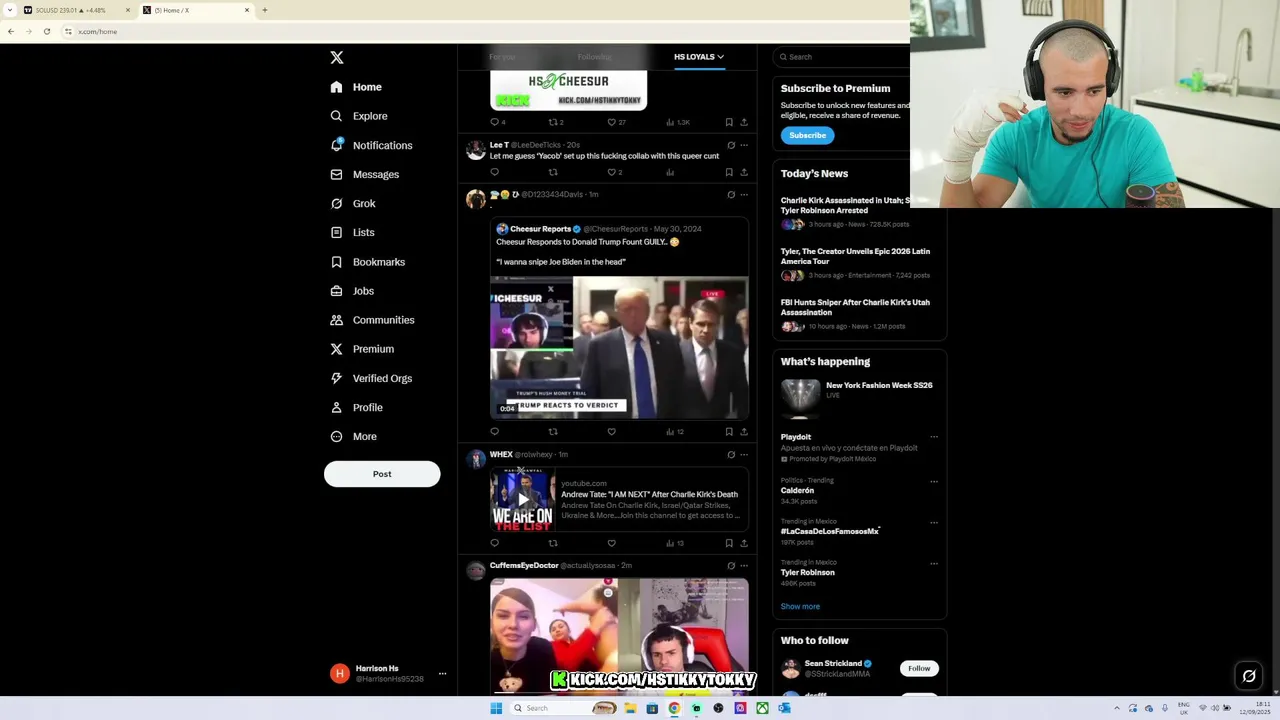
Task: Open Grok from the sidebar
Action: click(x=353, y=203)
